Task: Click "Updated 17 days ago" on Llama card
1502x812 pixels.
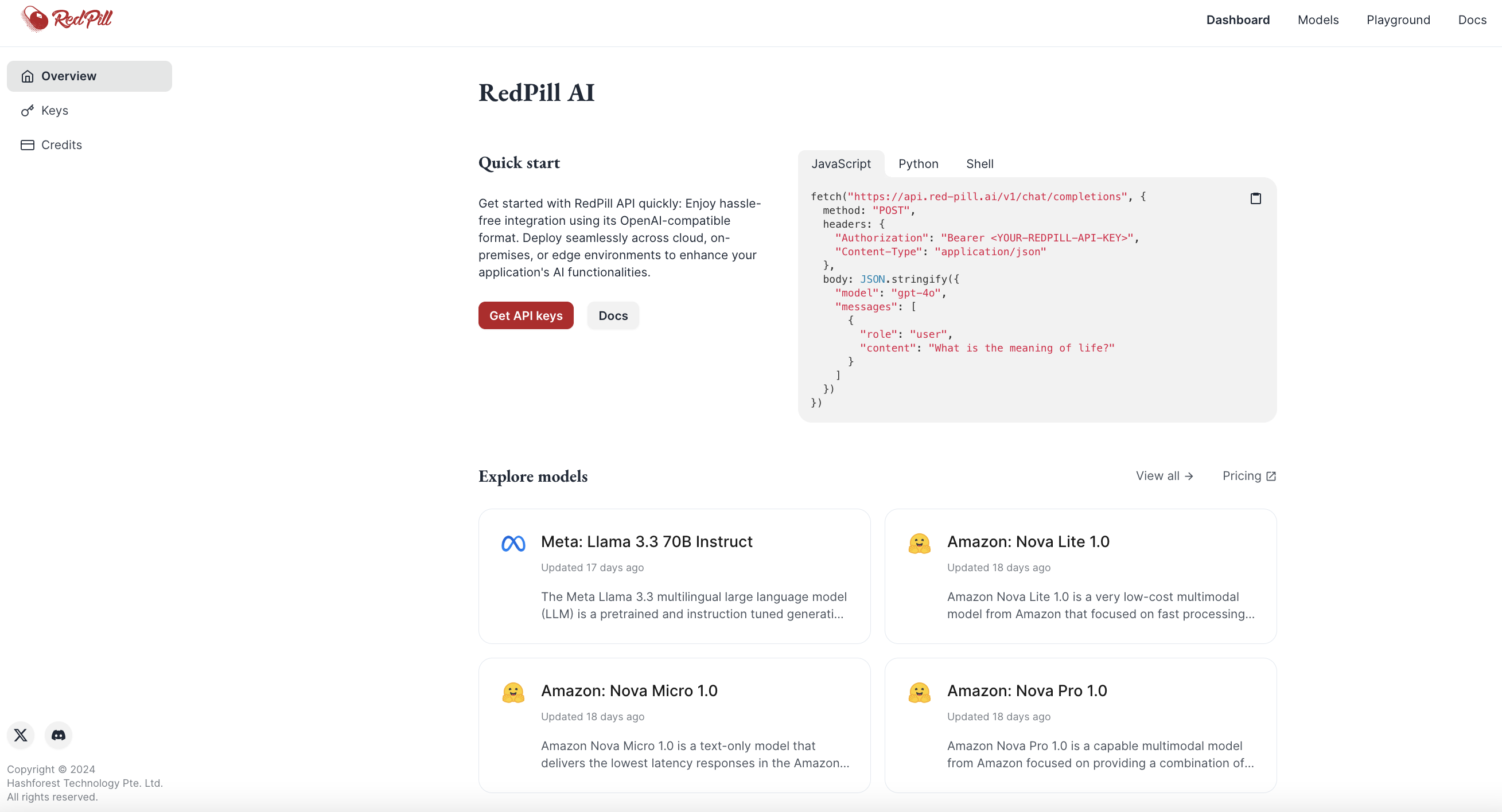Action: pyautogui.click(x=593, y=568)
